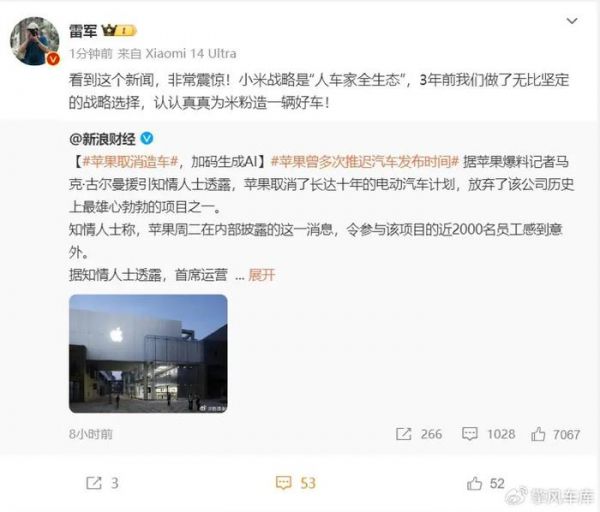Open 雷军's profile avatar

(x=34, y=41)
